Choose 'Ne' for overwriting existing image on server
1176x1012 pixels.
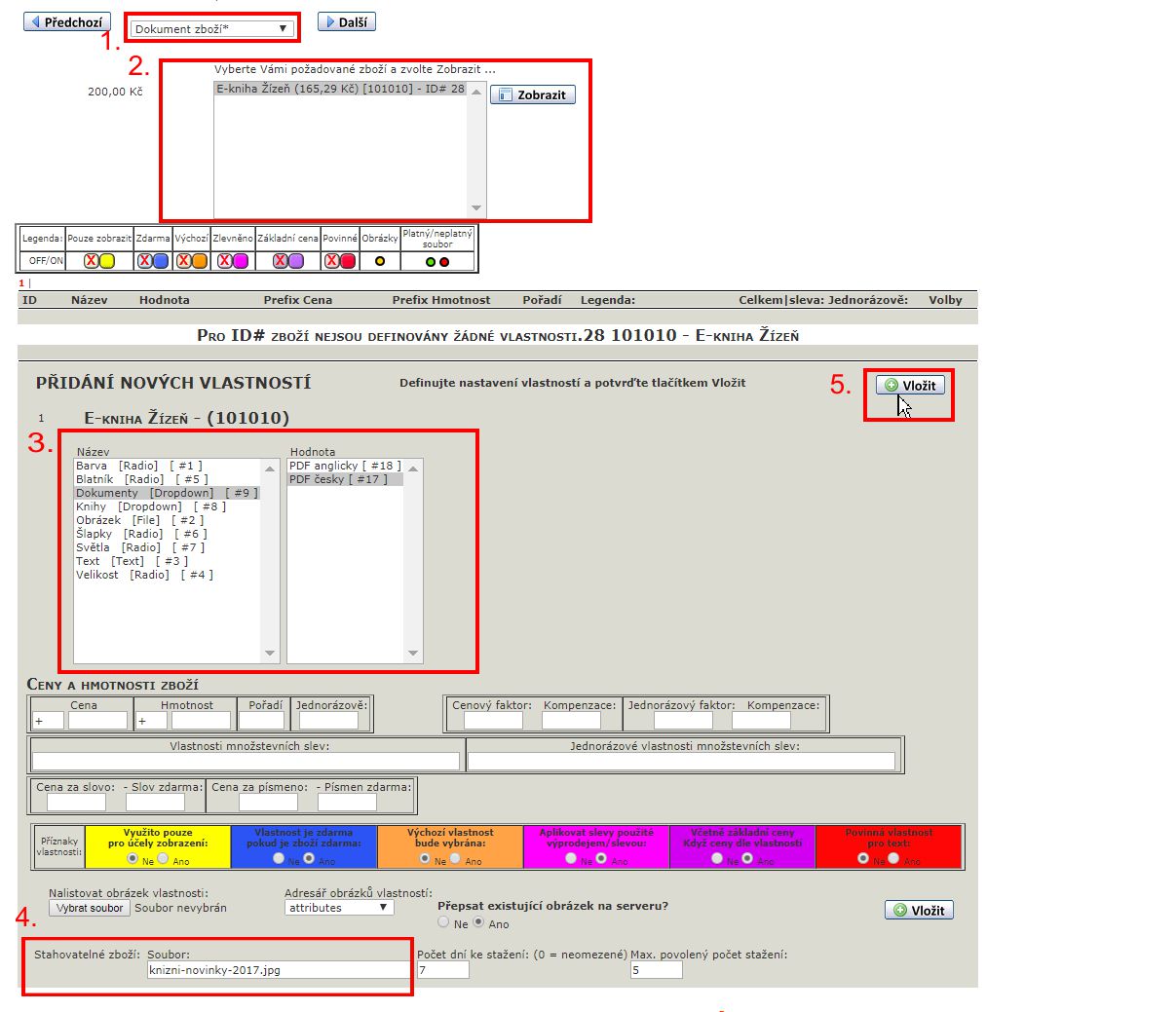444,922
